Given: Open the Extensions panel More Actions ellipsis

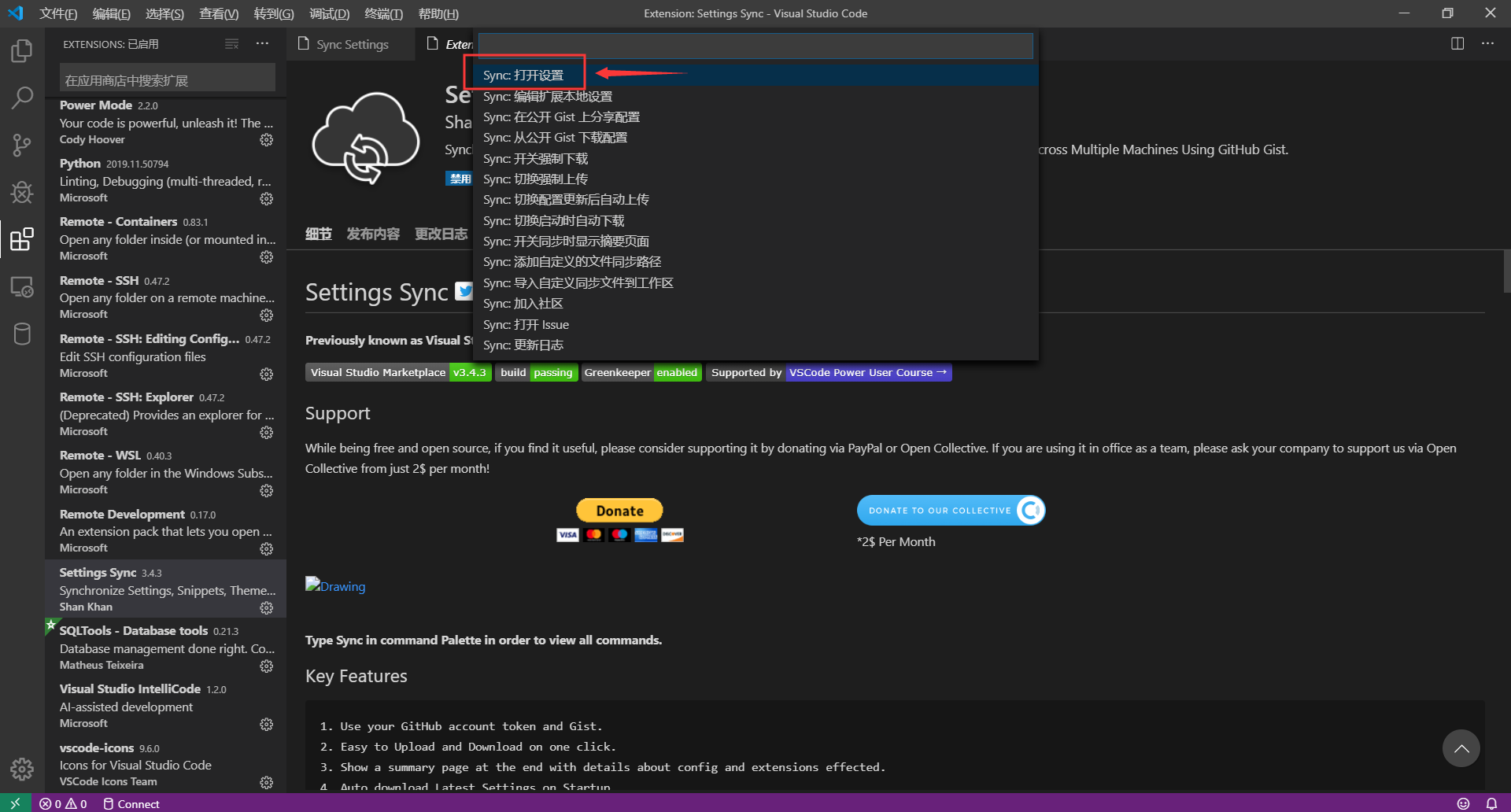Looking at the screenshot, I should (262, 44).
